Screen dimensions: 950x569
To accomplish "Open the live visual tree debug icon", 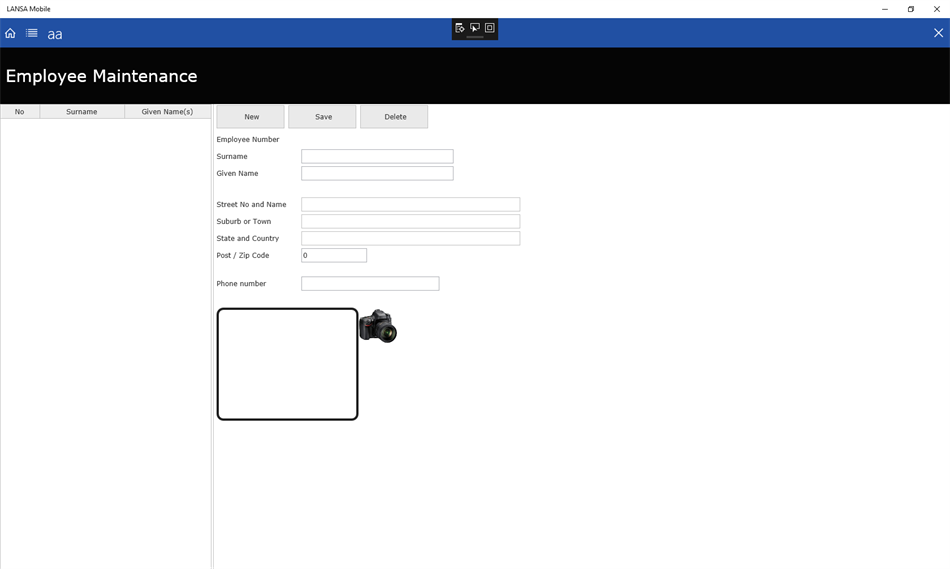I will tap(460, 28).
